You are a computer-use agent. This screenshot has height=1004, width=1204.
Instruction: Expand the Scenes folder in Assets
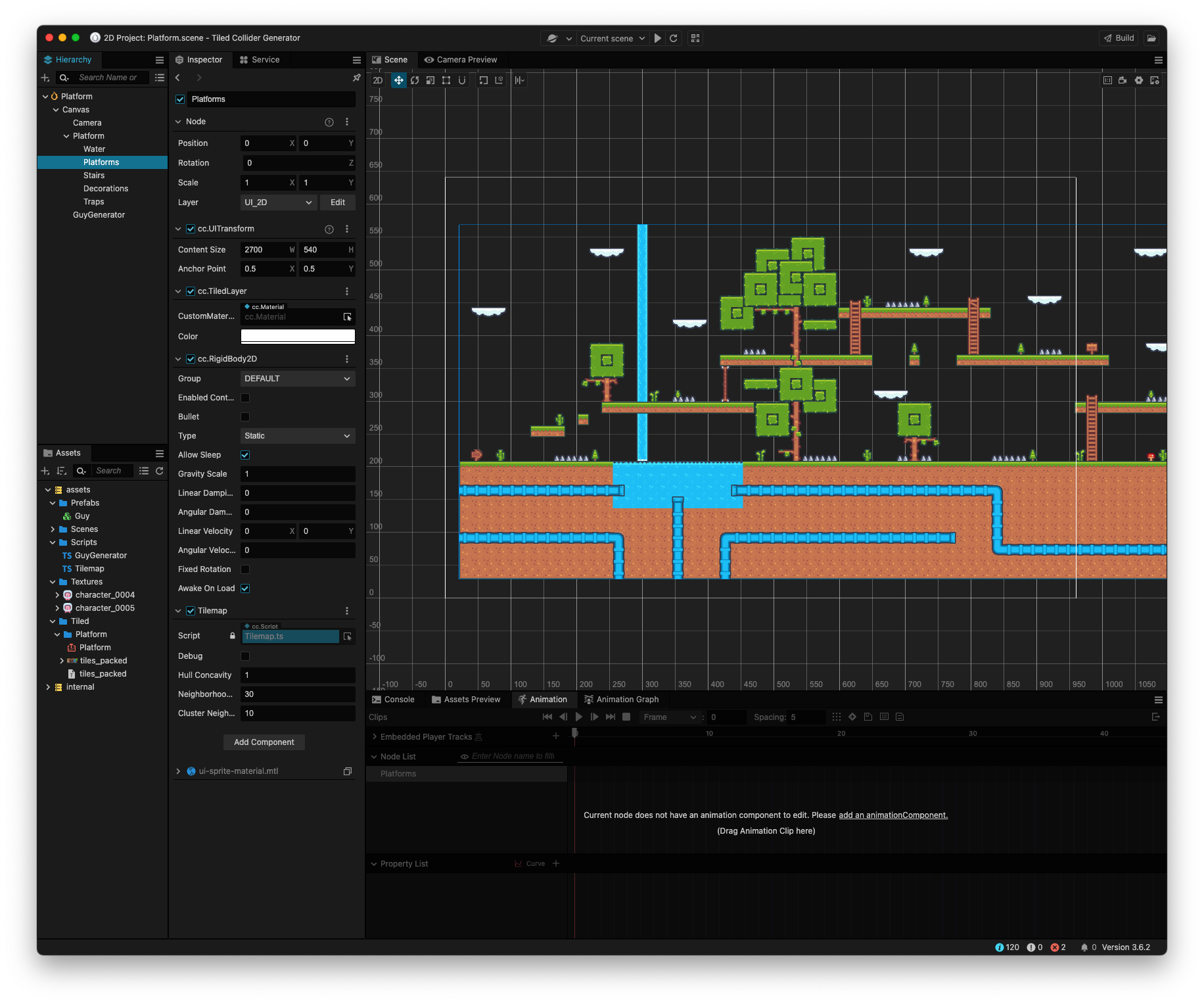coord(53,529)
